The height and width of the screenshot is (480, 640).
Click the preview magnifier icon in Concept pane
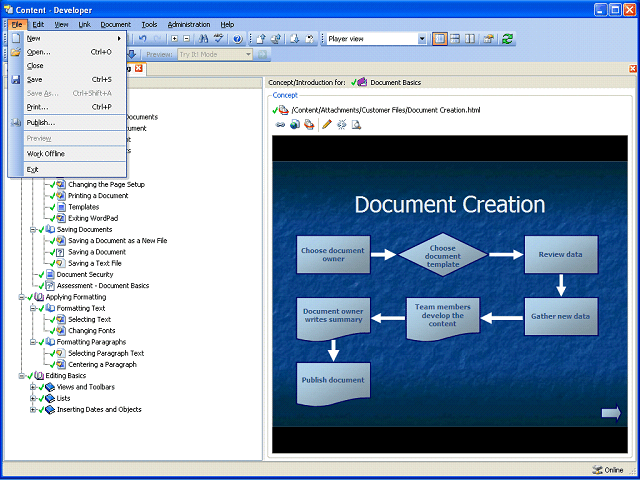[x=356, y=125]
